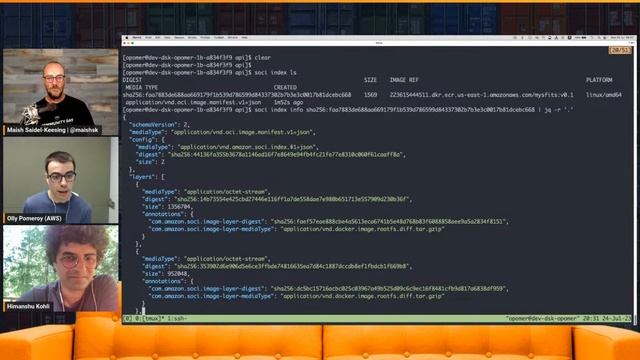Click the 'Himanshu Kohli' name label
640x360 pixels.
(x=28, y=307)
